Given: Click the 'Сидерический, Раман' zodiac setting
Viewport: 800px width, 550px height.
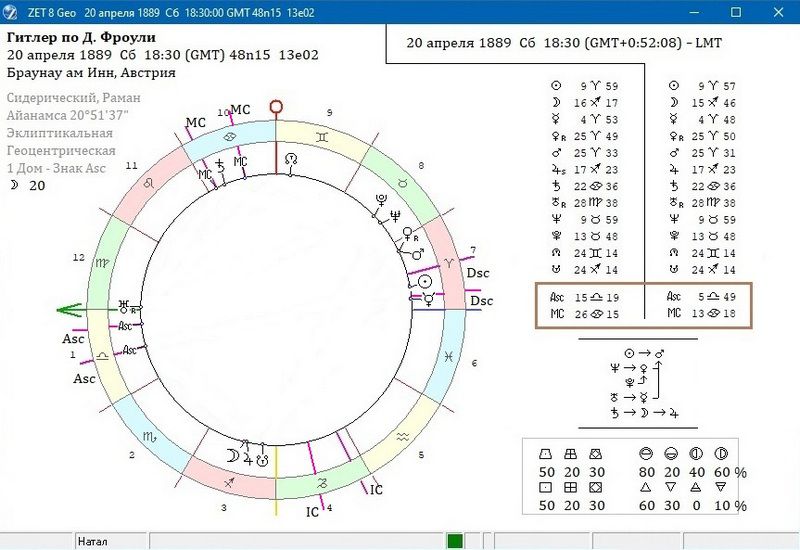Looking at the screenshot, I should [x=73, y=97].
